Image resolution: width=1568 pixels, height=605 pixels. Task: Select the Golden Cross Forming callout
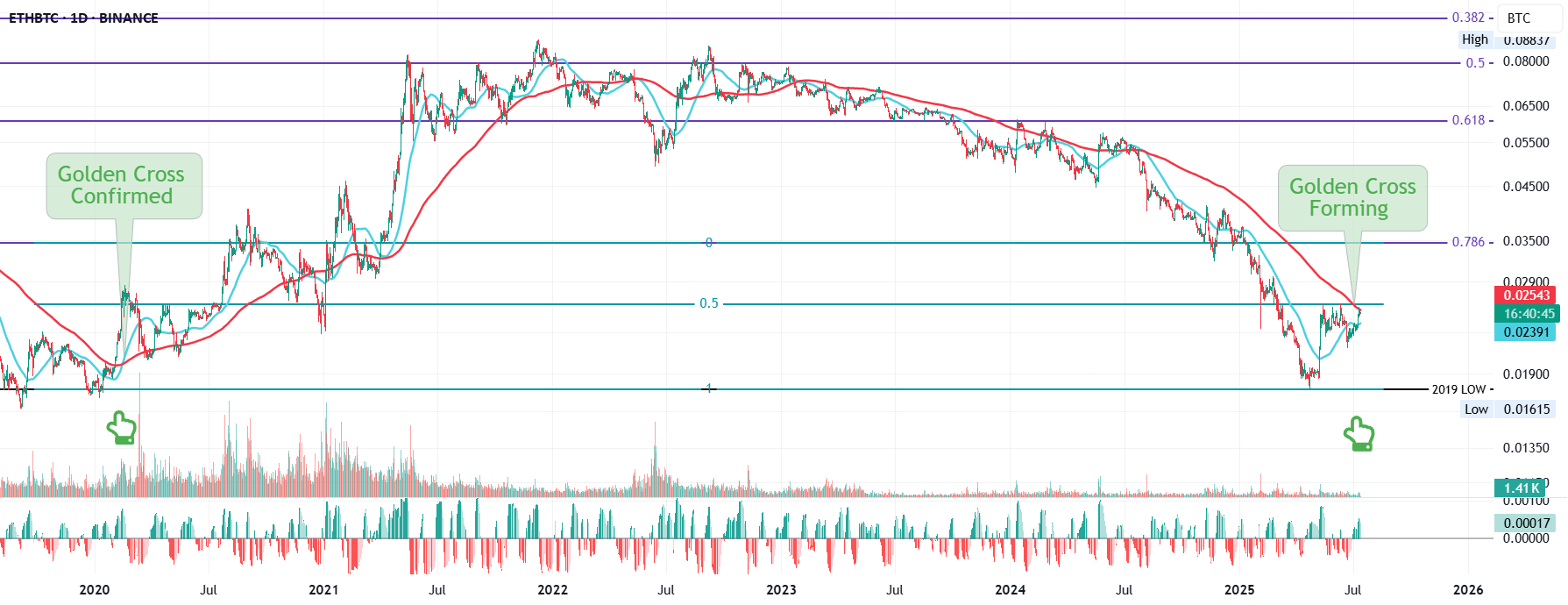pyautogui.click(x=1352, y=198)
